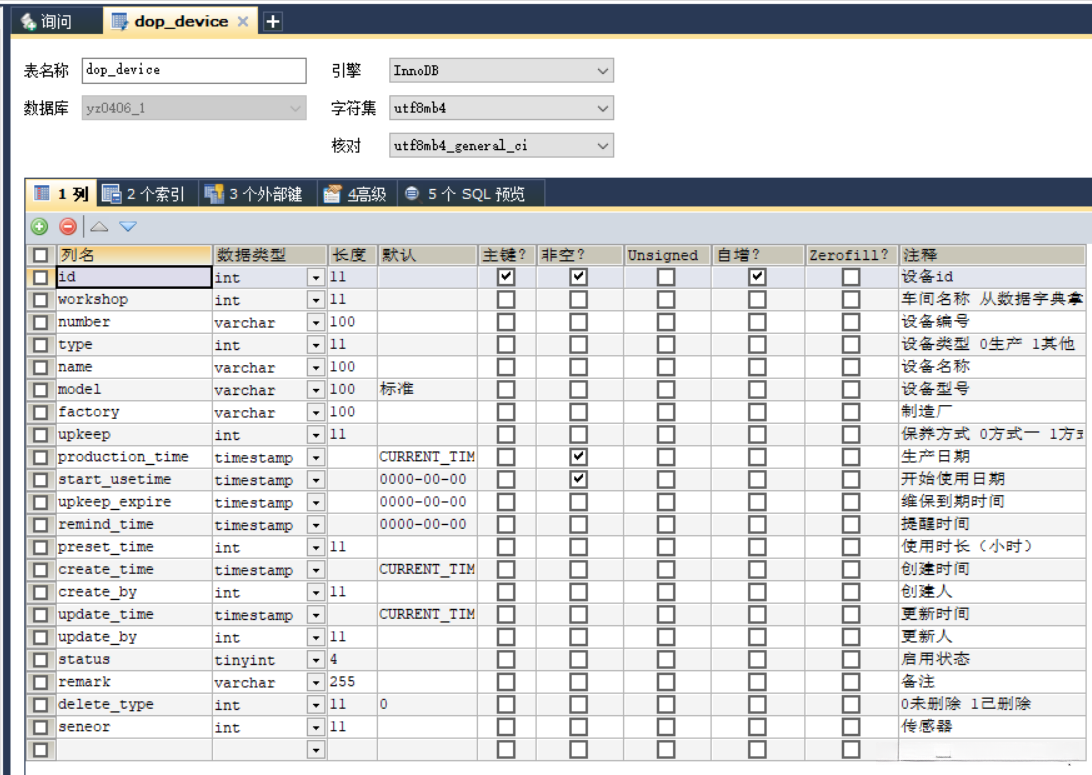Select the seneor column name cell
The image size is (1092, 775).
coord(134,727)
